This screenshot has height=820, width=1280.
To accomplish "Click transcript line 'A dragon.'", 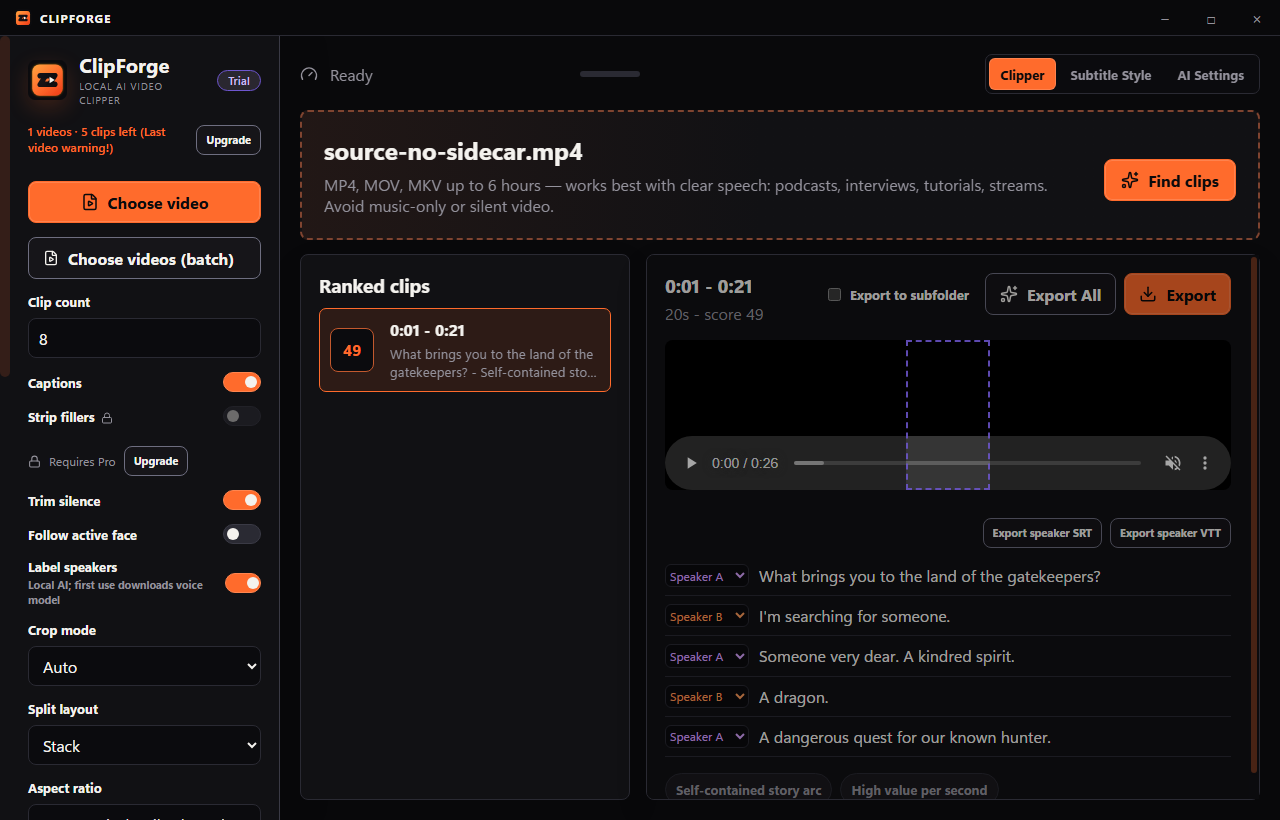I will click(x=794, y=697).
